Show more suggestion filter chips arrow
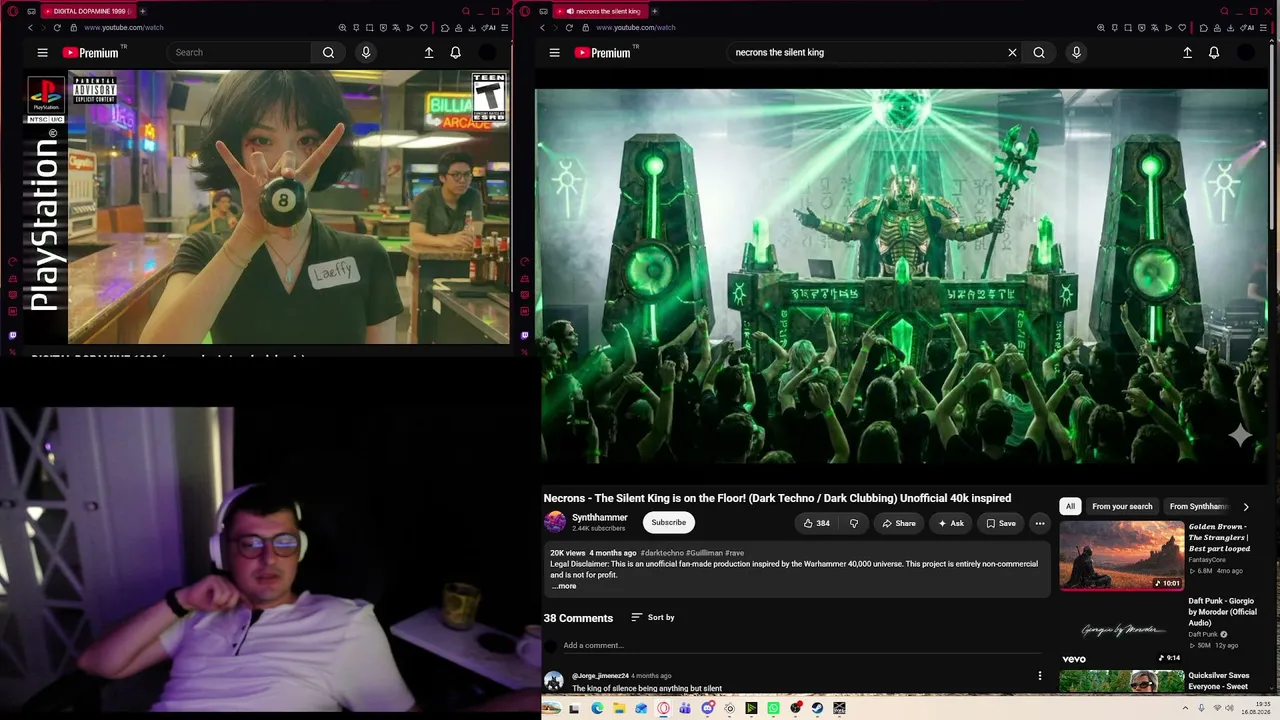This screenshot has width=1280, height=720. pyautogui.click(x=1245, y=507)
